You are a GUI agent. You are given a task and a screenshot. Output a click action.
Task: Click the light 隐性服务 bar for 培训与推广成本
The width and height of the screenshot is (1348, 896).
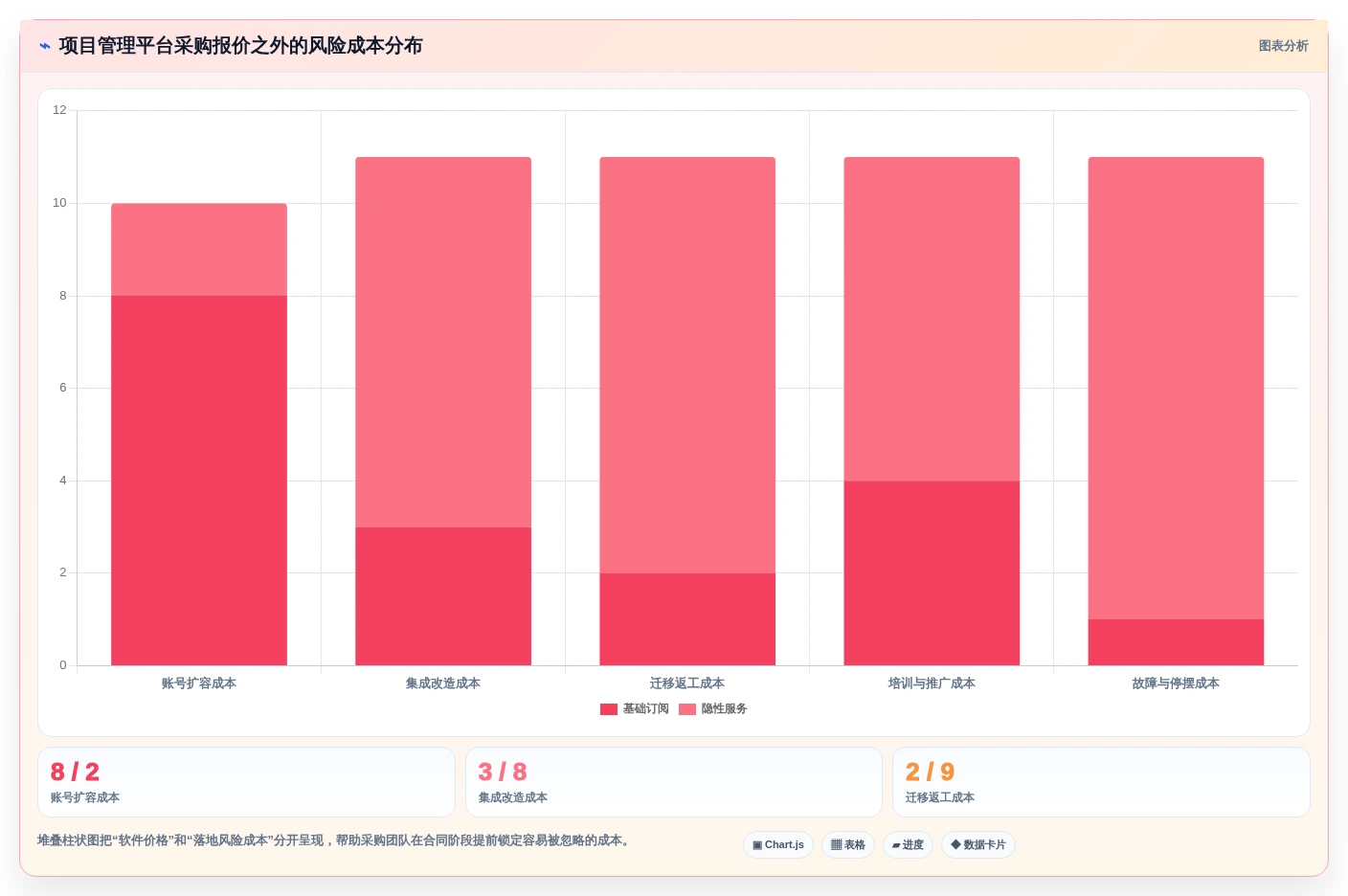coord(932,319)
